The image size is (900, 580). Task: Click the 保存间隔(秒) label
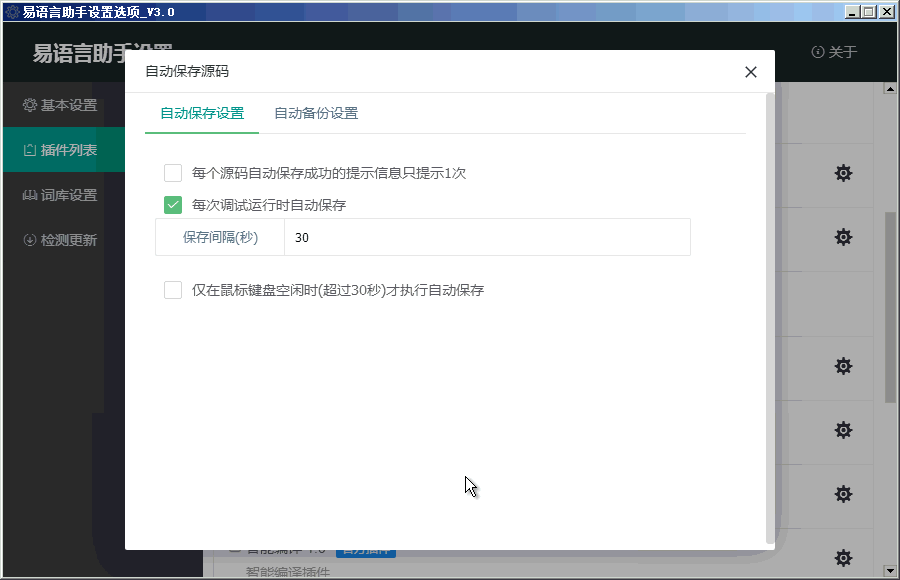coord(220,237)
